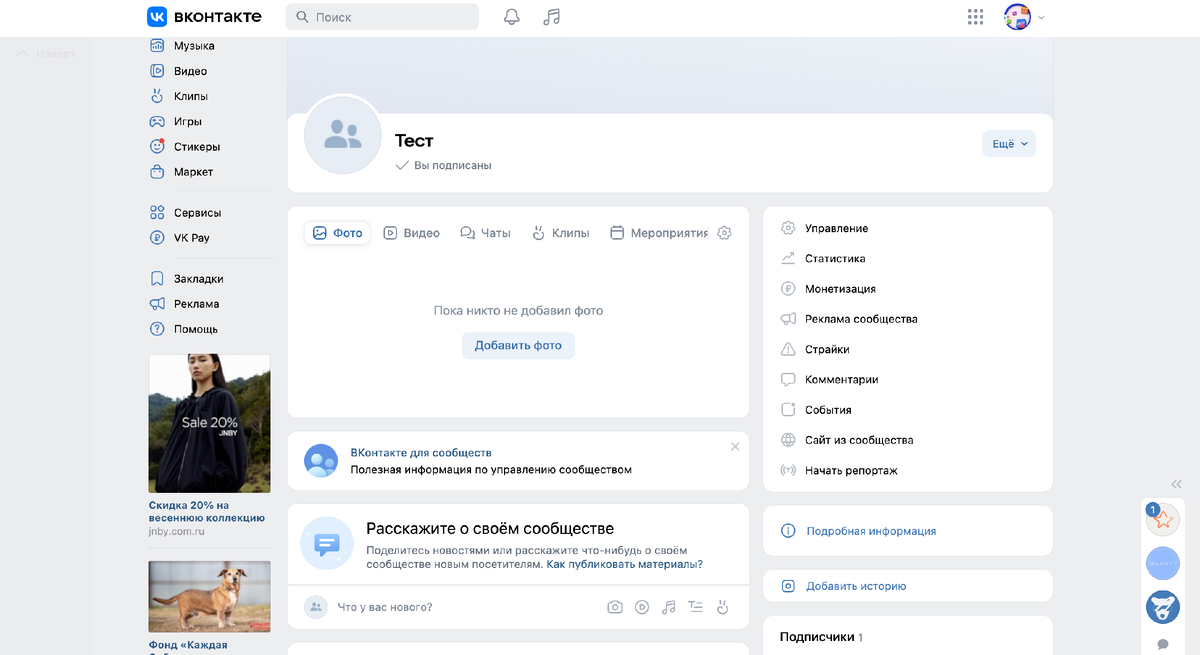Open the sticker picker in the post composer

(x=722, y=606)
